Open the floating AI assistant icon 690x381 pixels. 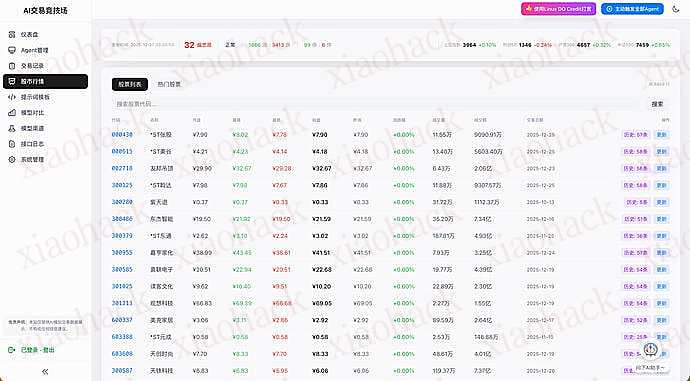point(650,350)
